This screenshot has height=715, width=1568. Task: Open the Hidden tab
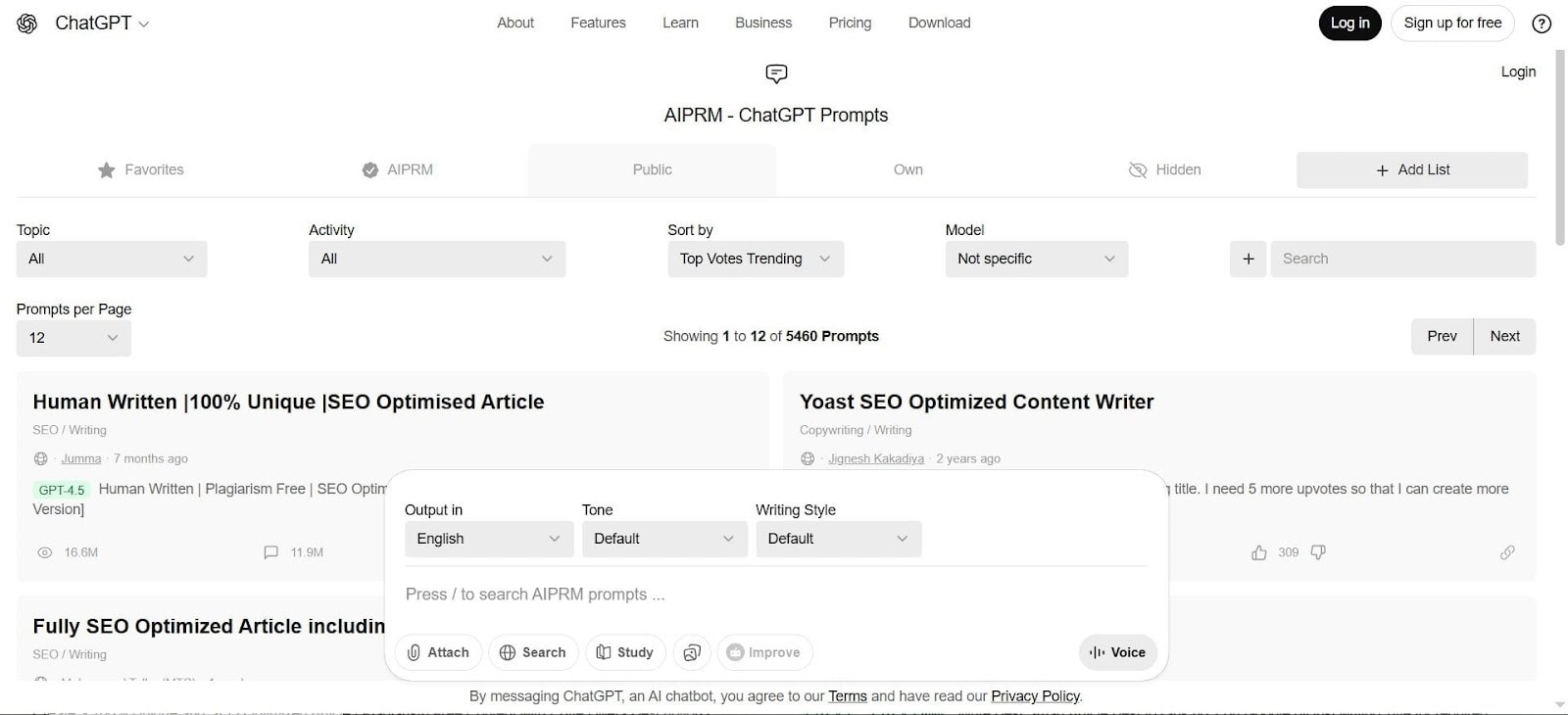1164,169
